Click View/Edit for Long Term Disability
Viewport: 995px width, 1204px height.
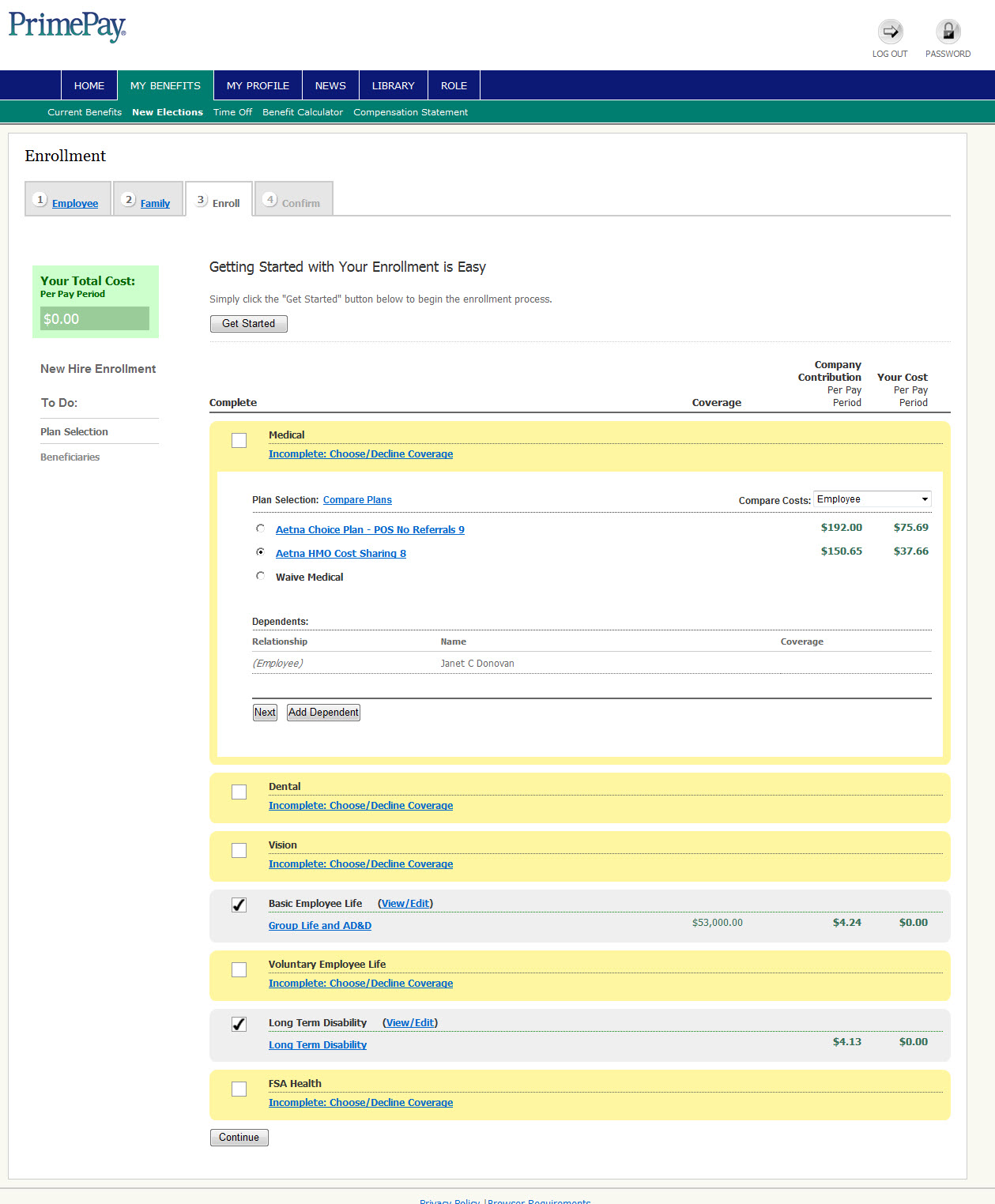(410, 1023)
